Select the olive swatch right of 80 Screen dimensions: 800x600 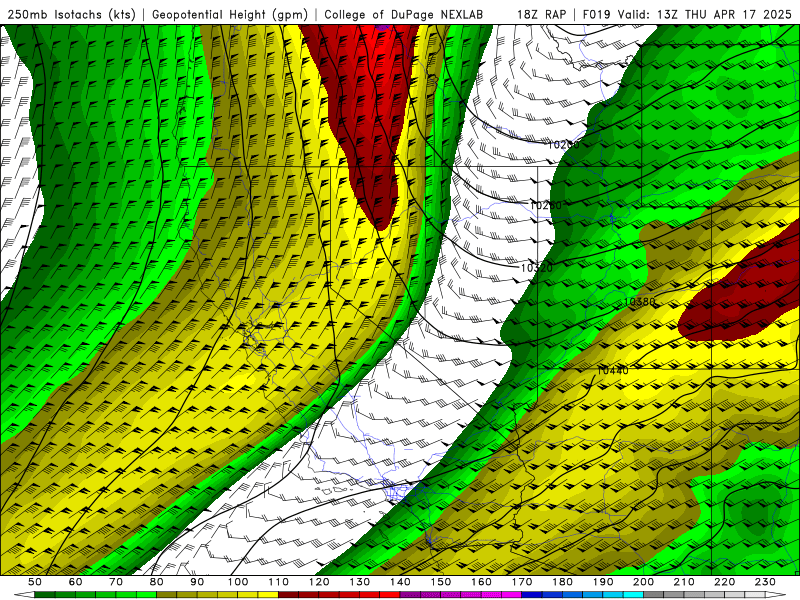167,595
